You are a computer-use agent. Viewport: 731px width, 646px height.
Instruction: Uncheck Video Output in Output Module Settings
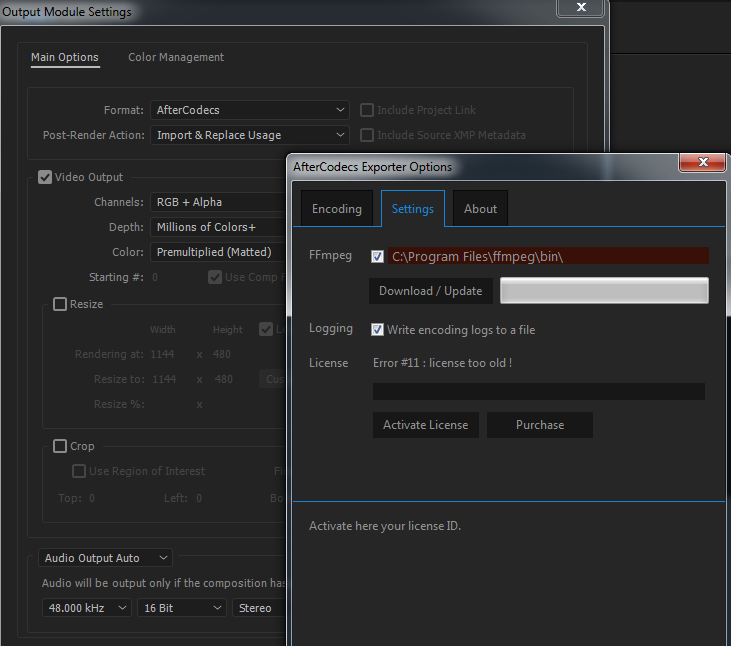click(45, 177)
